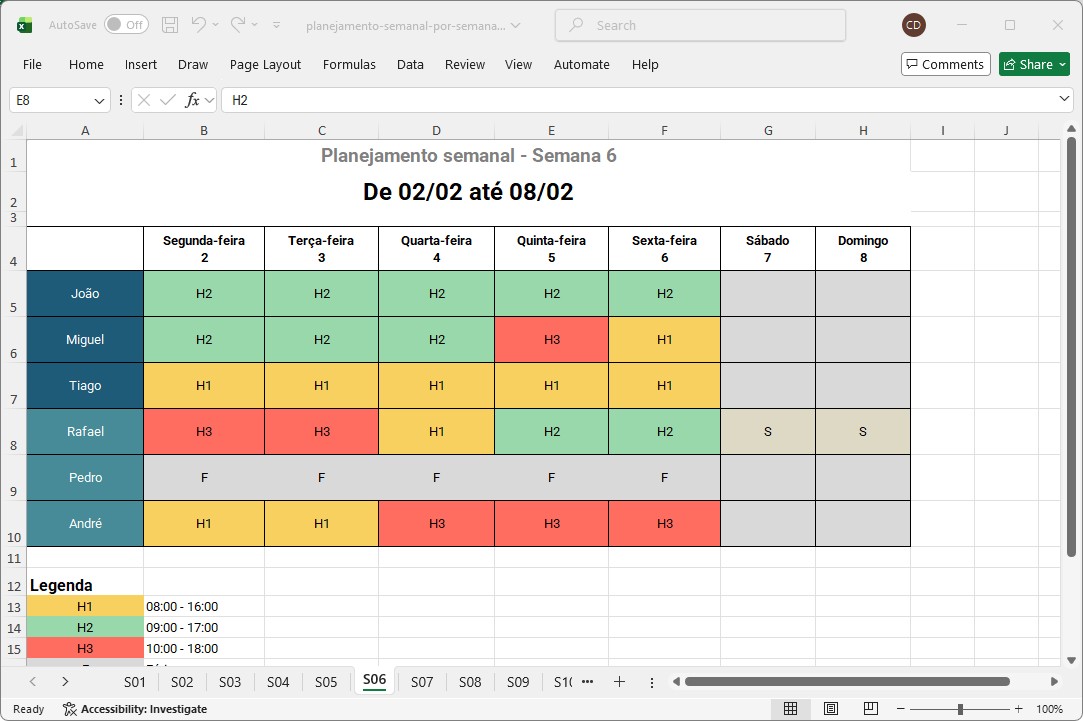1083x721 pixels.
Task: Select Rafael's Saturday S cell
Action: [767, 432]
